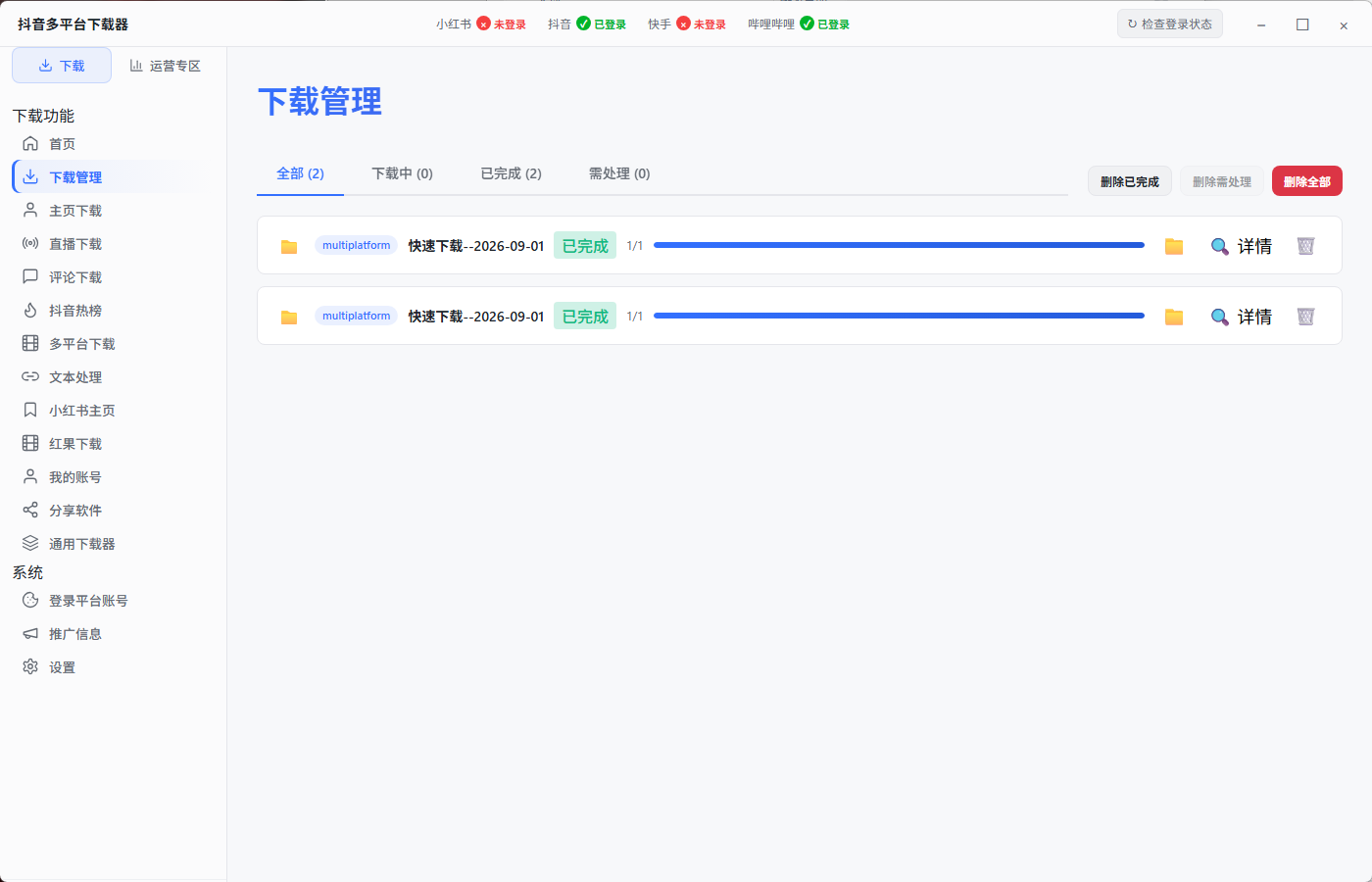The width and height of the screenshot is (1372, 882).
Task: Click the second task's progress bar
Action: 899,316
